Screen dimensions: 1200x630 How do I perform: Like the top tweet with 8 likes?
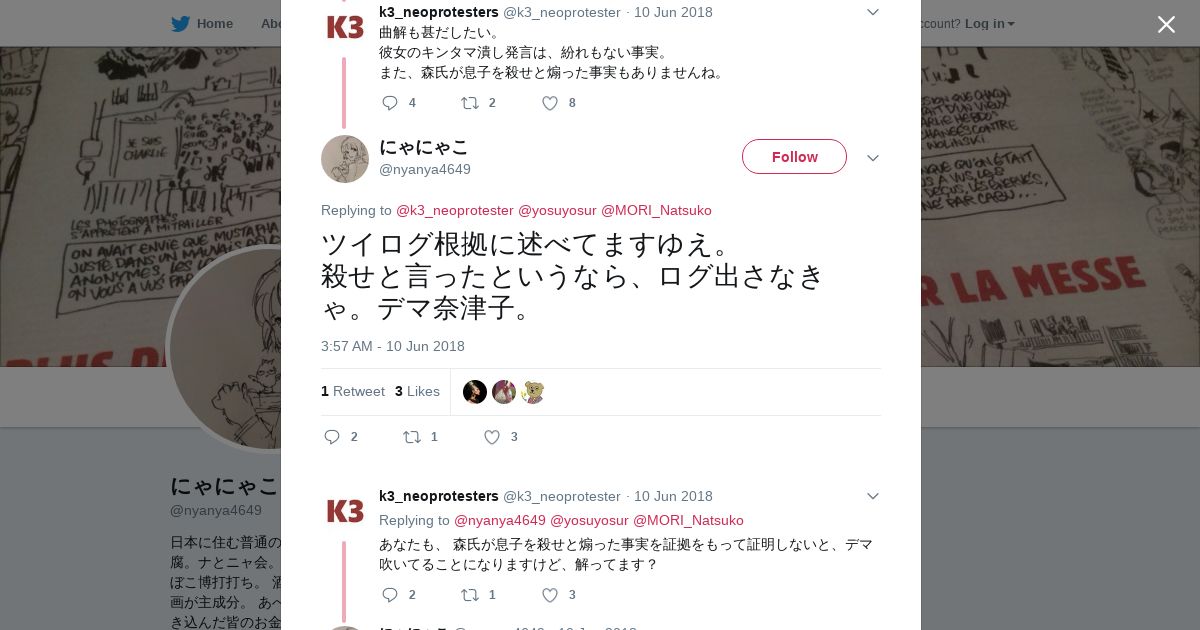coord(550,103)
